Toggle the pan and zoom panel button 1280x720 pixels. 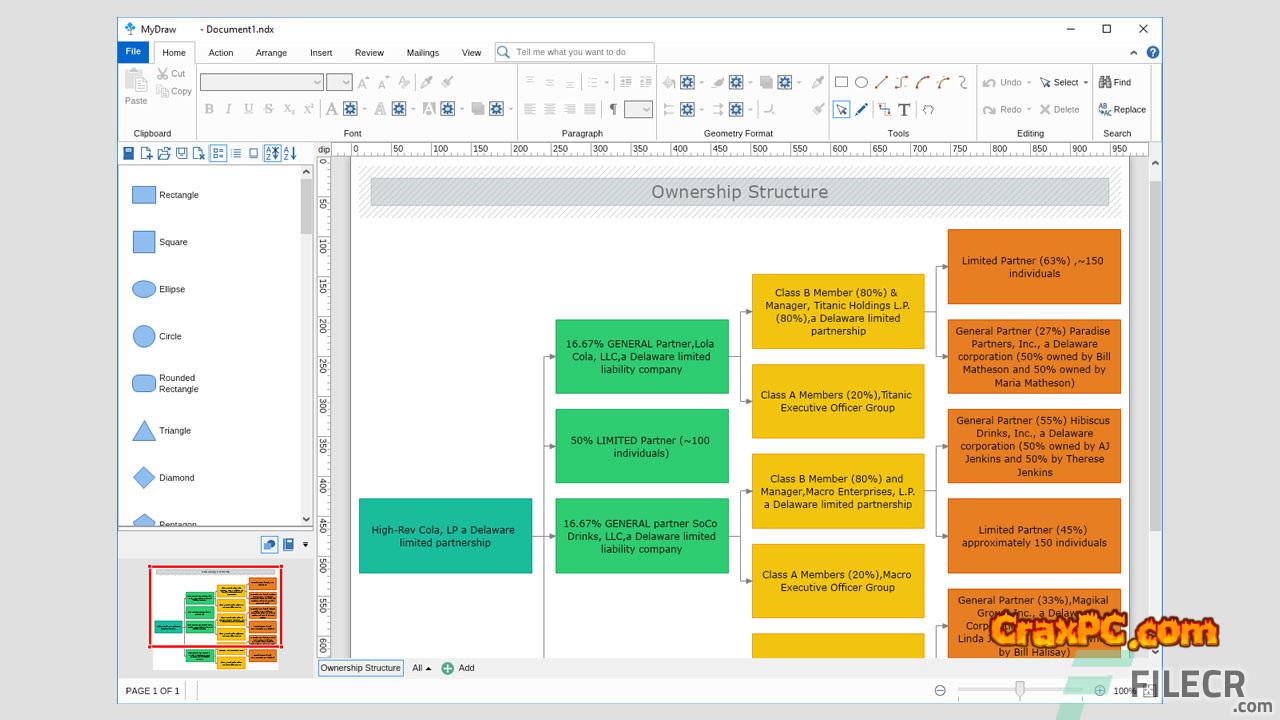pyautogui.click(x=269, y=544)
